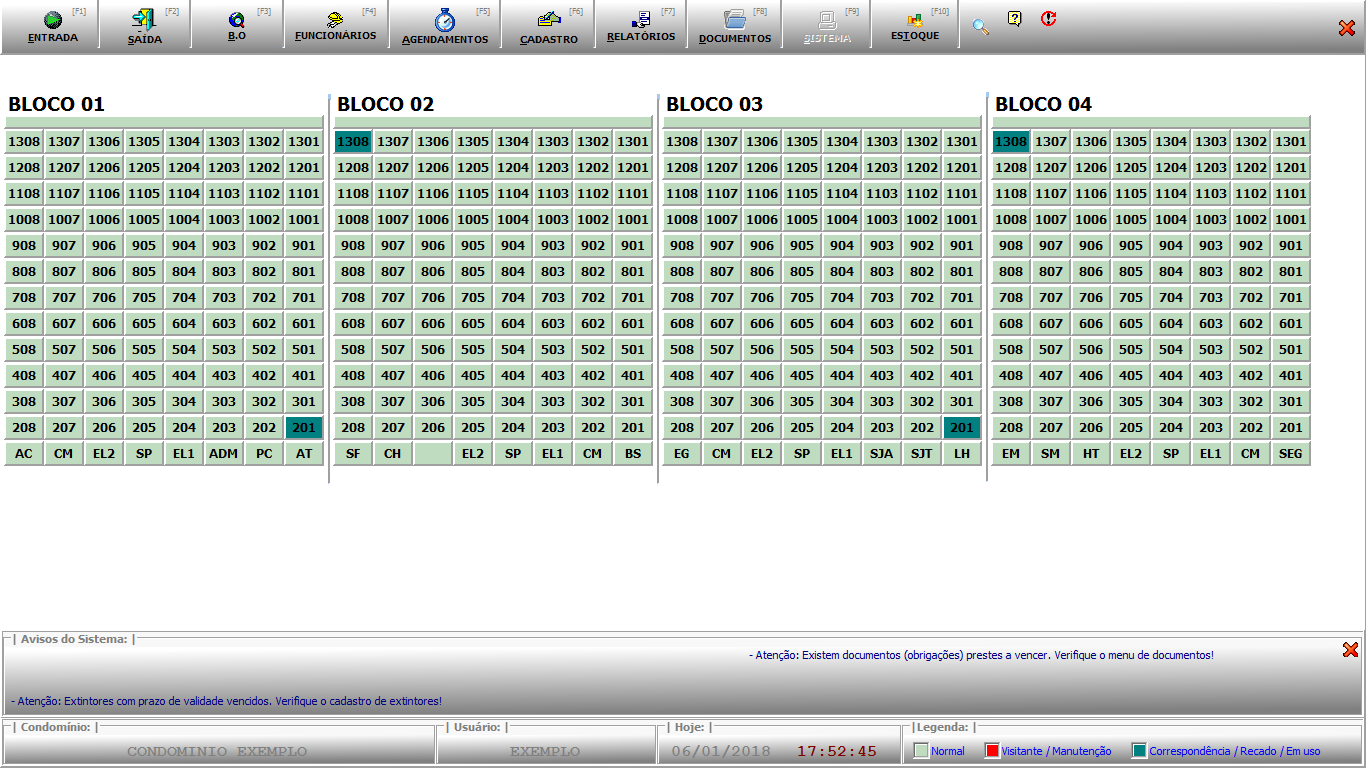Select highlighted unit 1308 in Bloco 02
1366x769 pixels.
pyautogui.click(x=353, y=142)
